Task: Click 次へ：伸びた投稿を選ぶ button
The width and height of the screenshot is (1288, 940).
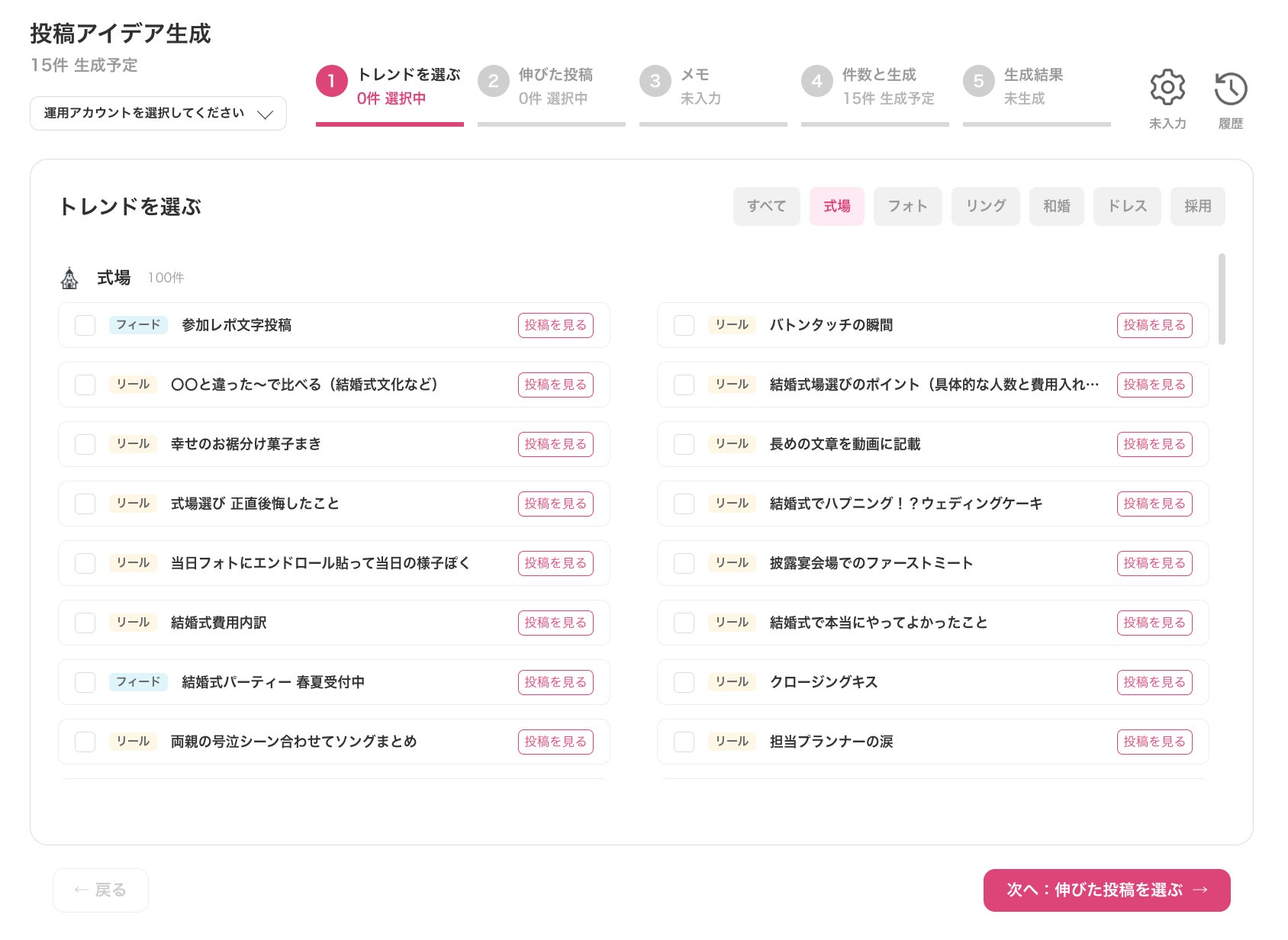Action: (1107, 890)
